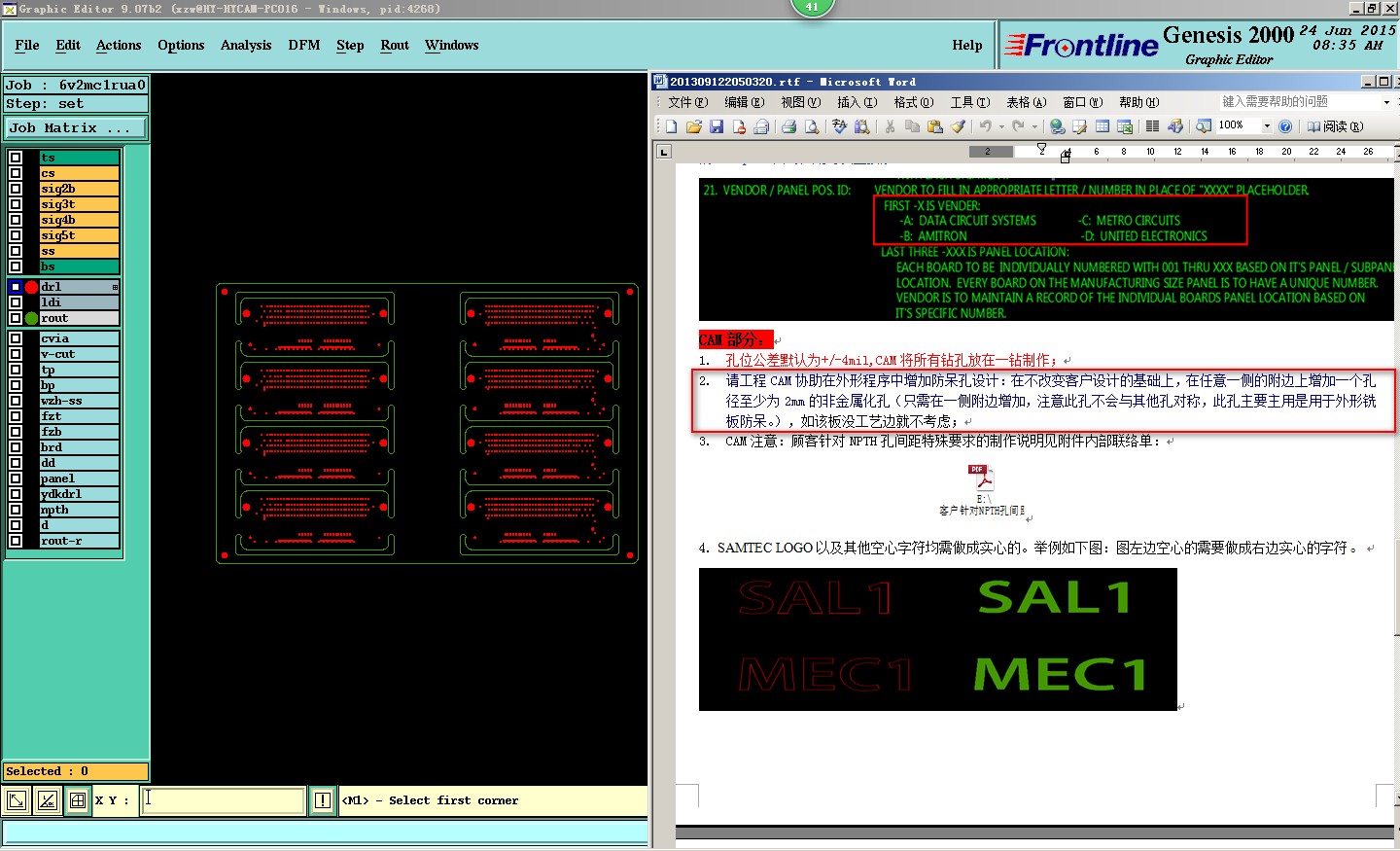The height and width of the screenshot is (851, 1400).
Task: Open the embedded PDF attachment icon
Action: click(x=982, y=479)
